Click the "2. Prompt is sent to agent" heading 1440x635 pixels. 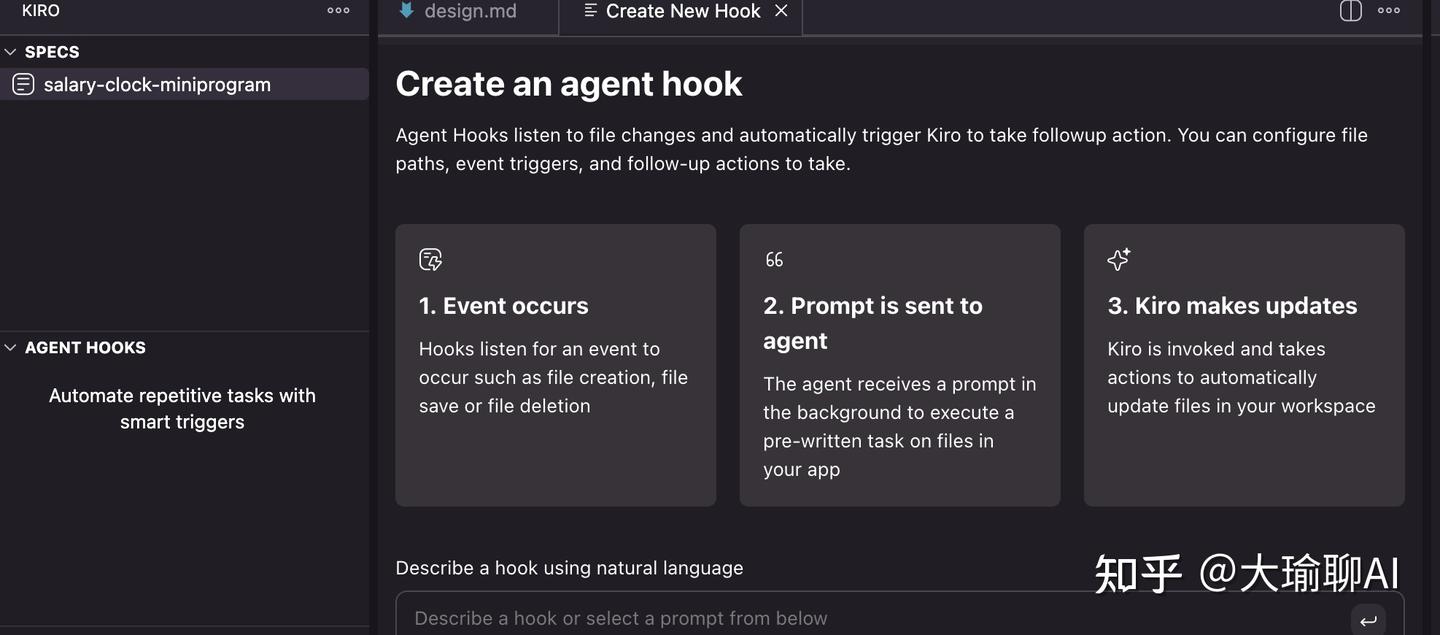872,323
